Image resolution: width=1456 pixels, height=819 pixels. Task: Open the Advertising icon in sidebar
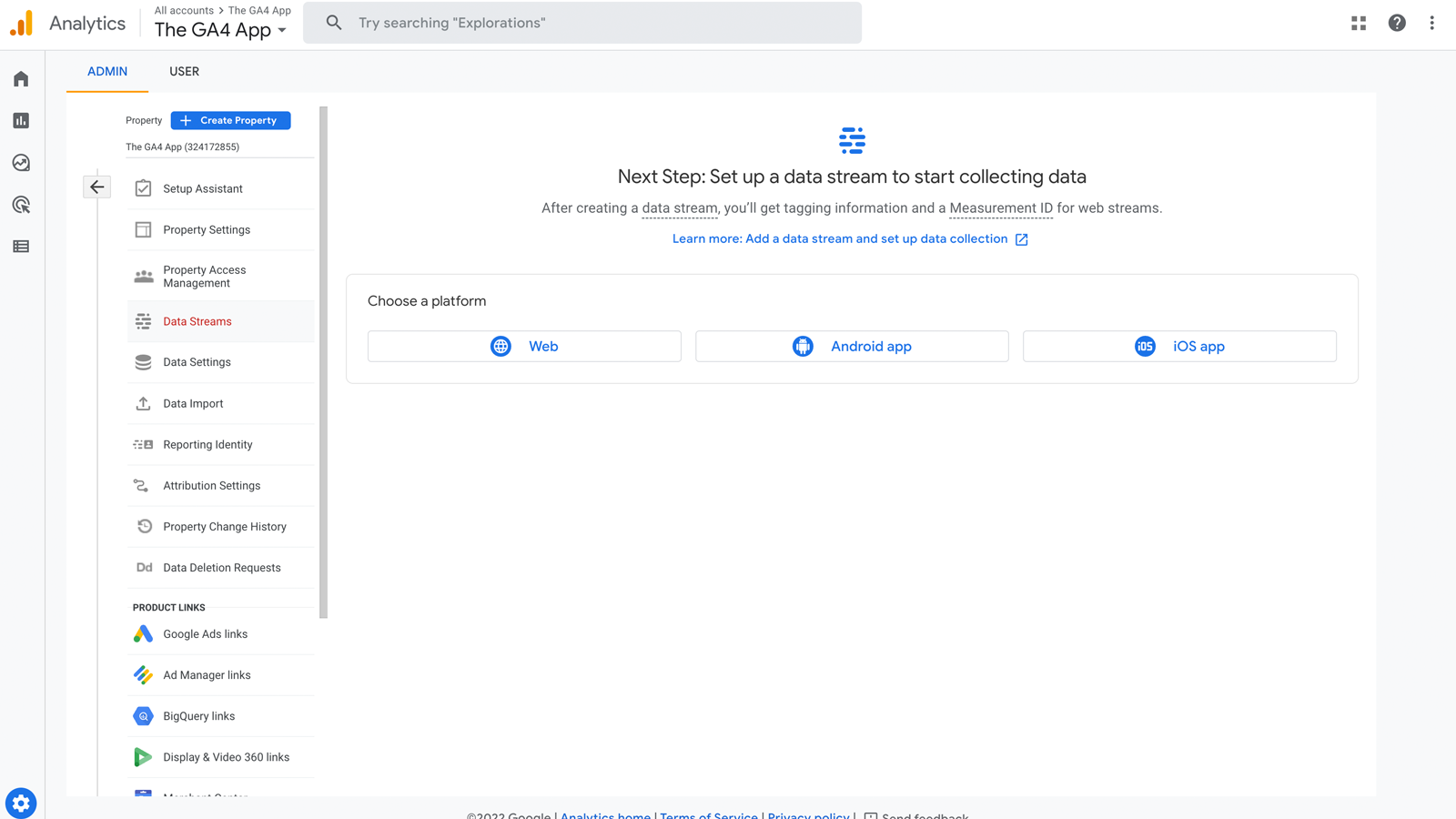point(21,205)
